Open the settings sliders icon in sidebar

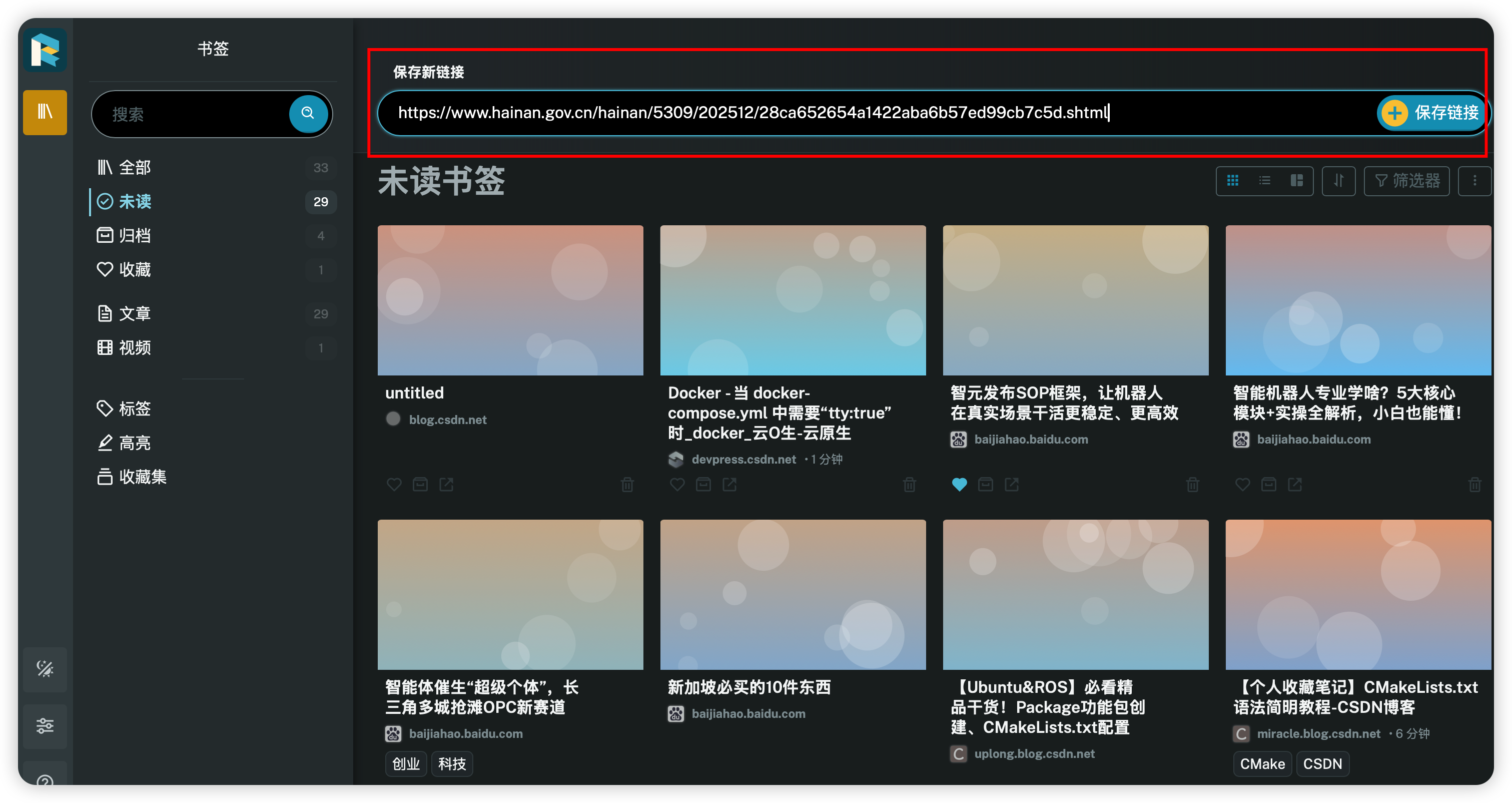[x=45, y=726]
